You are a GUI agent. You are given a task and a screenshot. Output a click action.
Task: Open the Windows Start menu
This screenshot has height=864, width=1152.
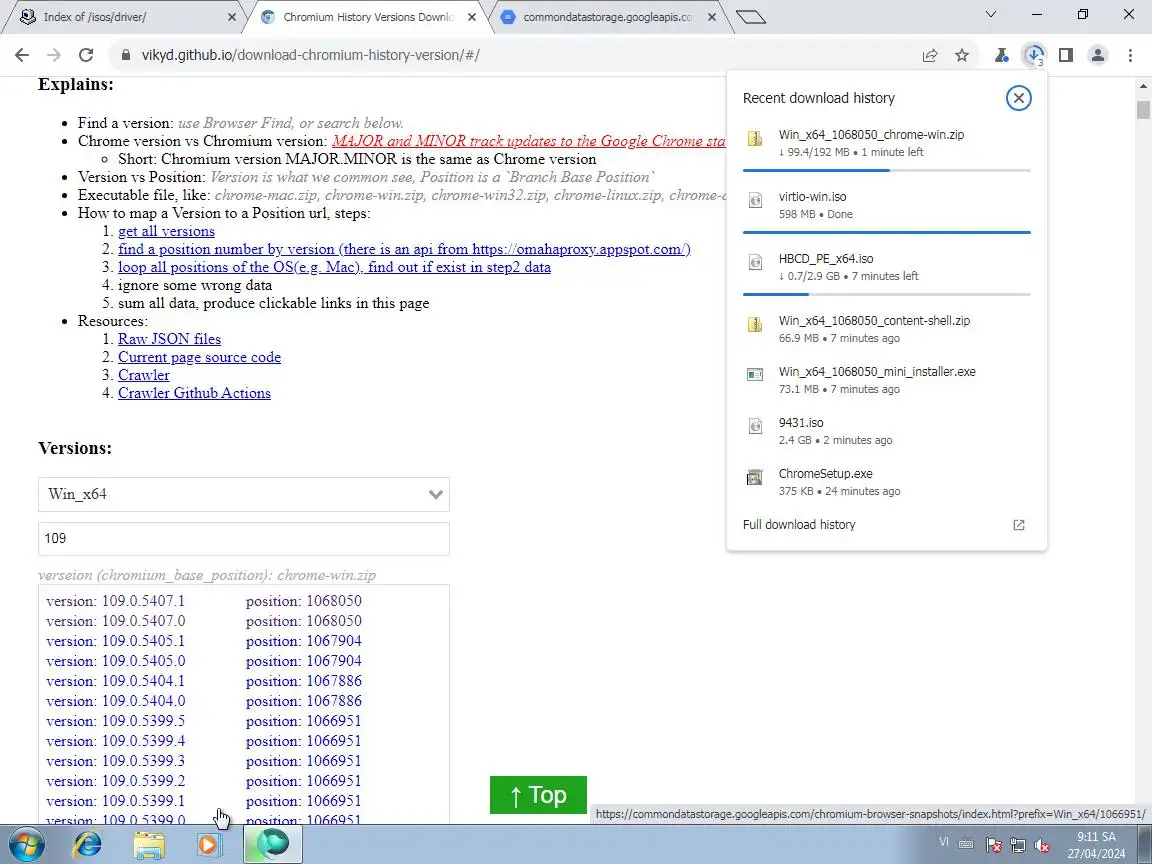[x=26, y=844]
